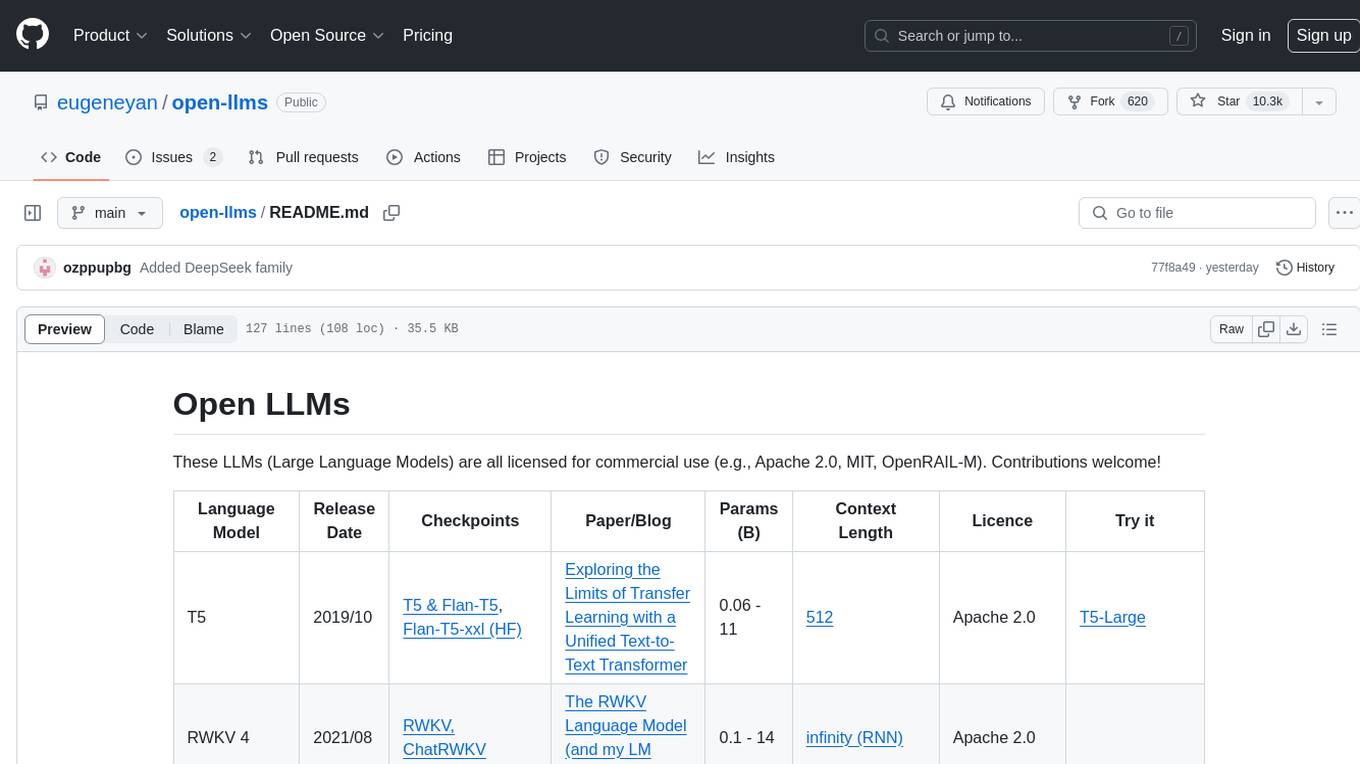Click the Notifications bell button

click(x=986, y=102)
